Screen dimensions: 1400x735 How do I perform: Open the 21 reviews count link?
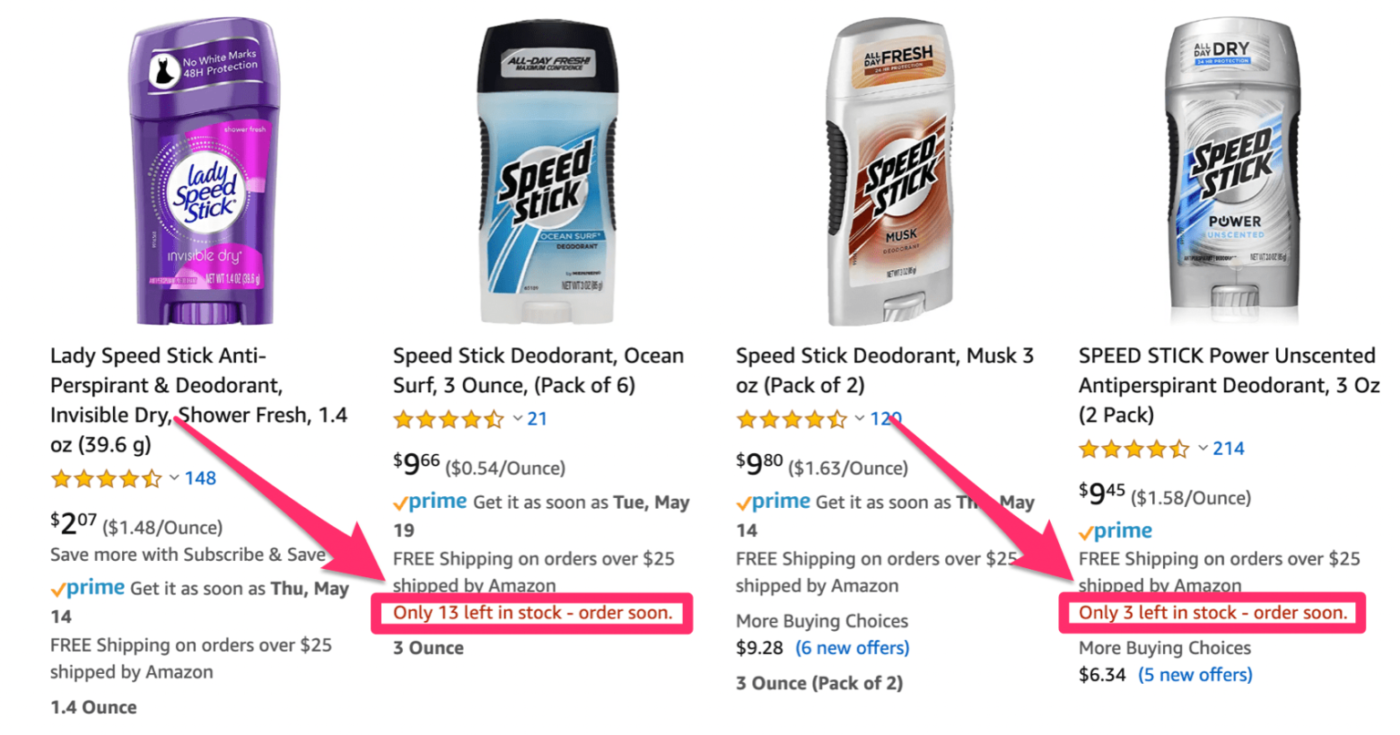(x=537, y=418)
